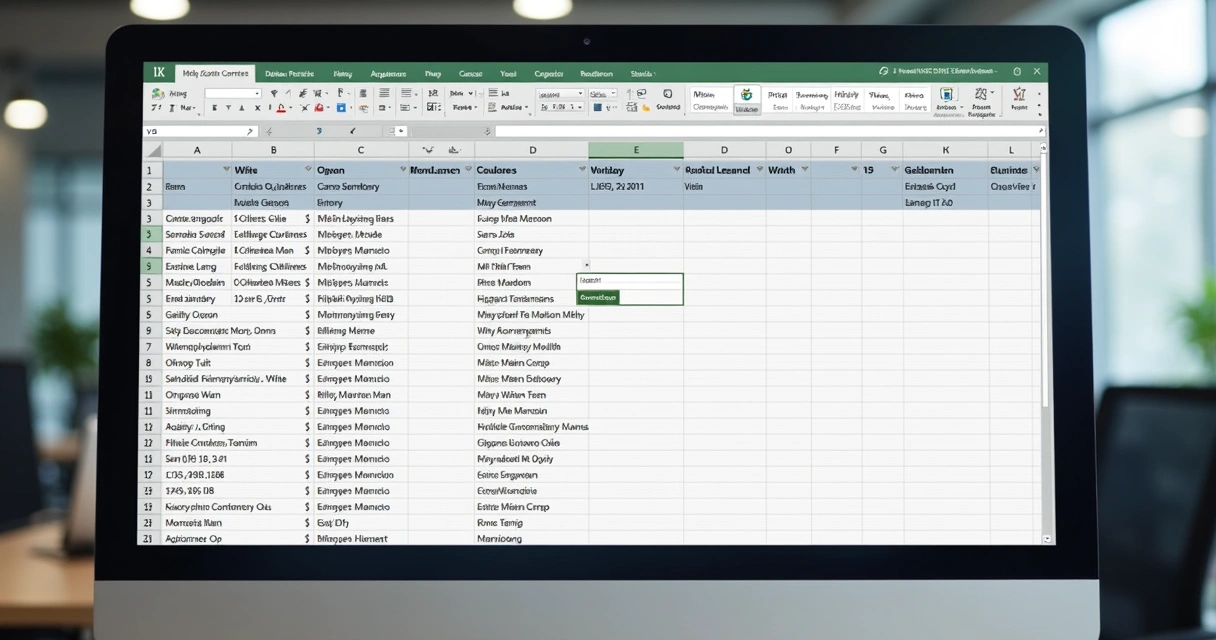Image resolution: width=1216 pixels, height=640 pixels.
Task: Switch to the active first ribbon tab
Action: click(215, 73)
